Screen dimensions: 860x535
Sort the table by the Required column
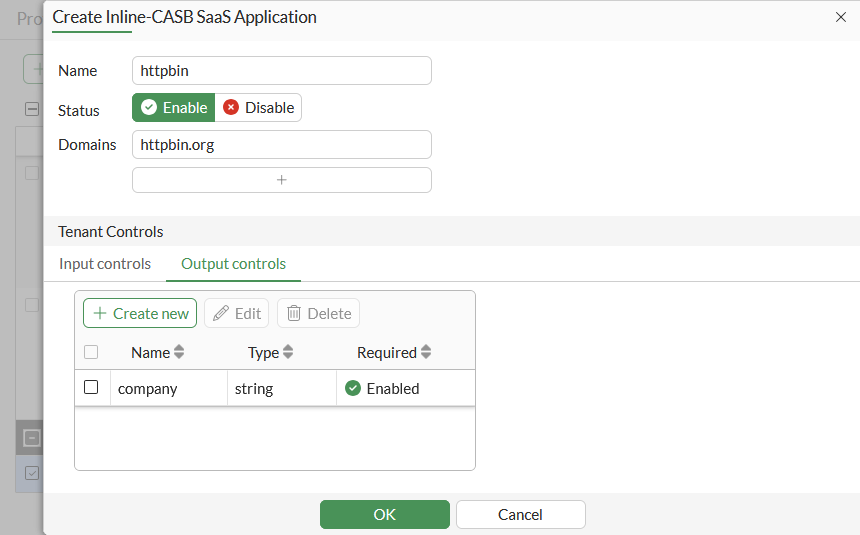(x=394, y=352)
